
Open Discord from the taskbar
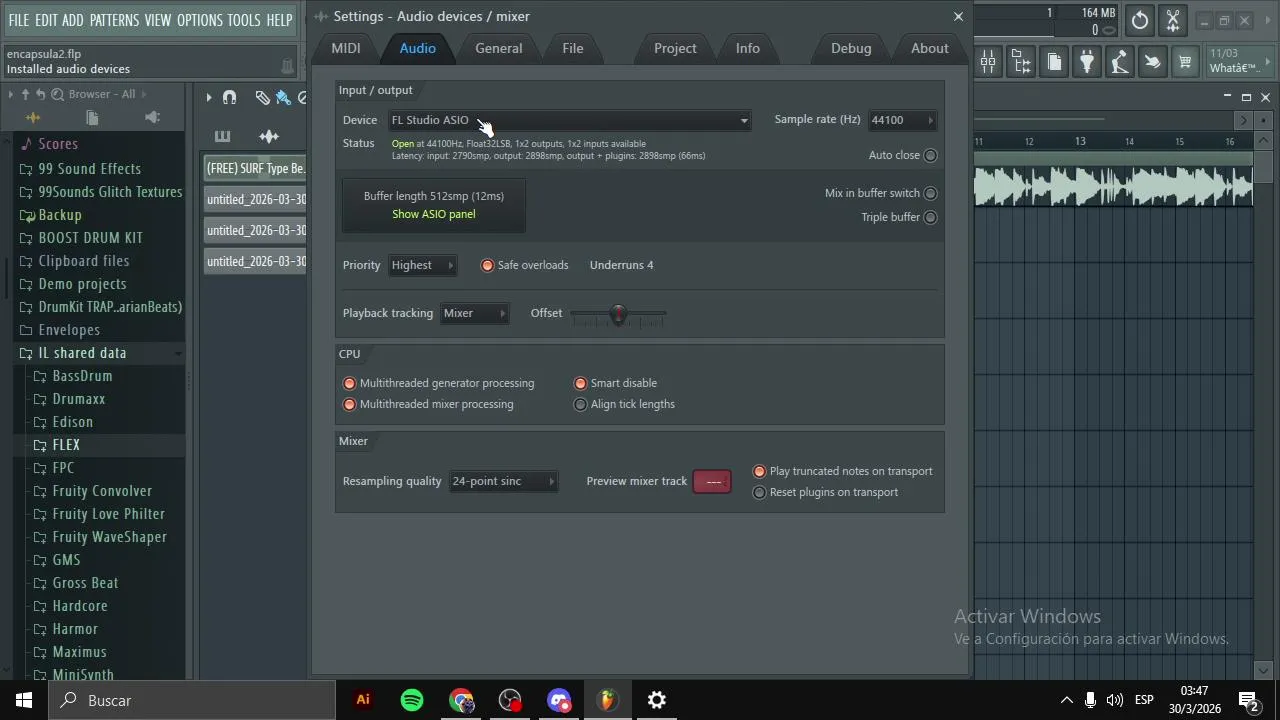click(559, 700)
